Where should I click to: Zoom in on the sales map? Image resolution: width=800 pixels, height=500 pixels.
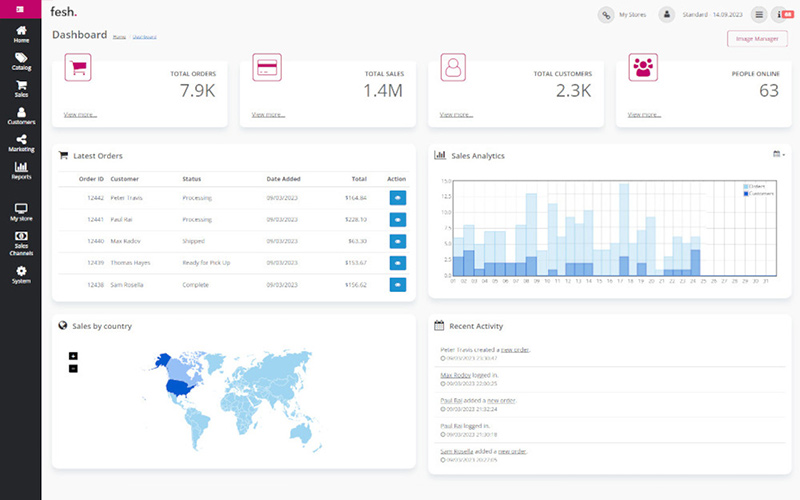(73, 356)
